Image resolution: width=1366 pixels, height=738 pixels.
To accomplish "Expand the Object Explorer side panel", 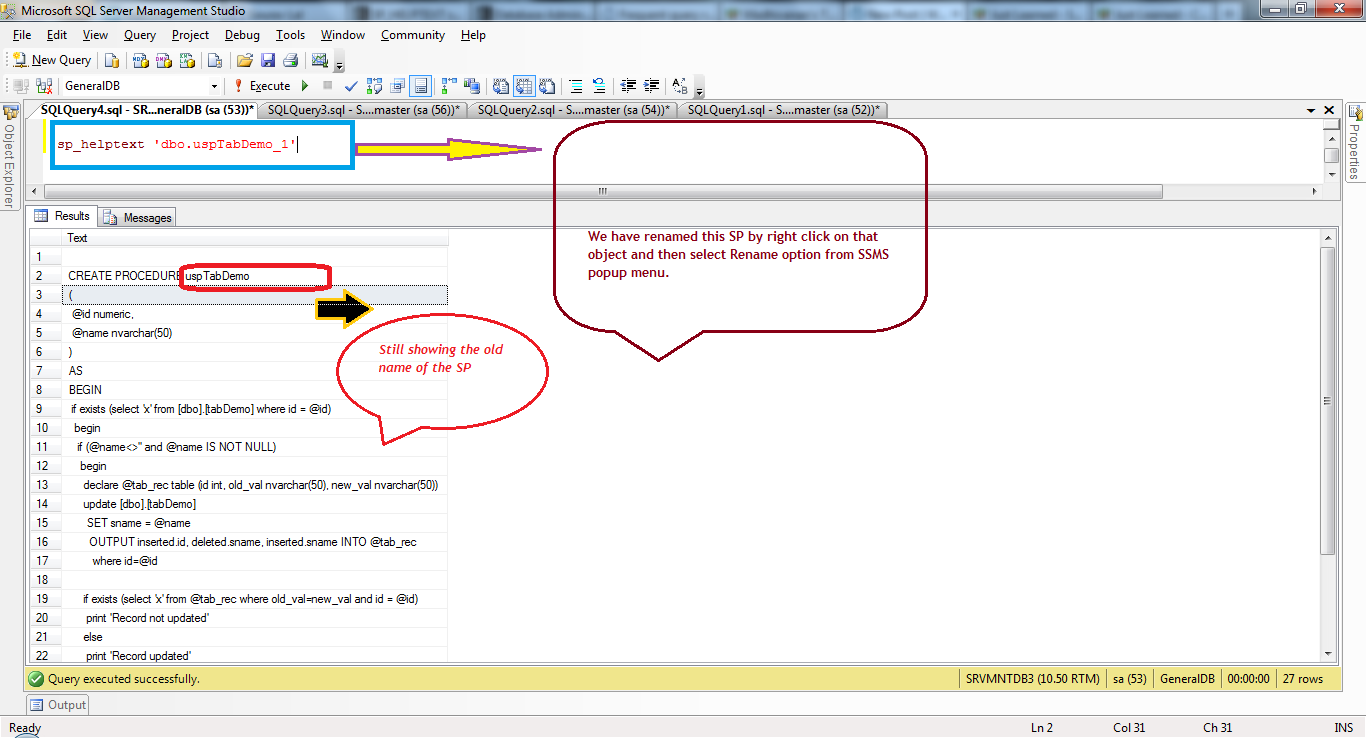I will 9,157.
